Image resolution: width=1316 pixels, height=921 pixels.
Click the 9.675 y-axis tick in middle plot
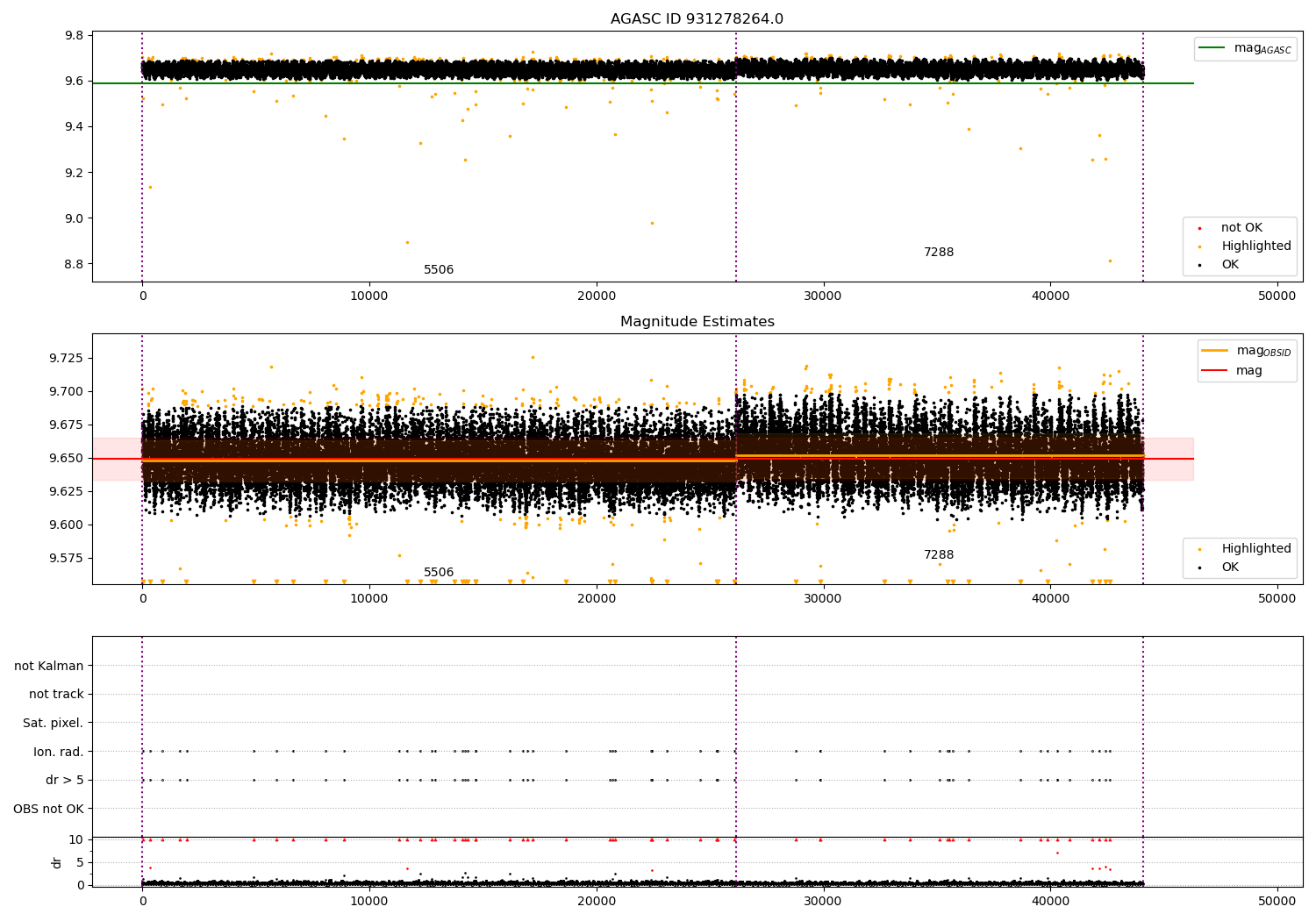tap(68, 425)
